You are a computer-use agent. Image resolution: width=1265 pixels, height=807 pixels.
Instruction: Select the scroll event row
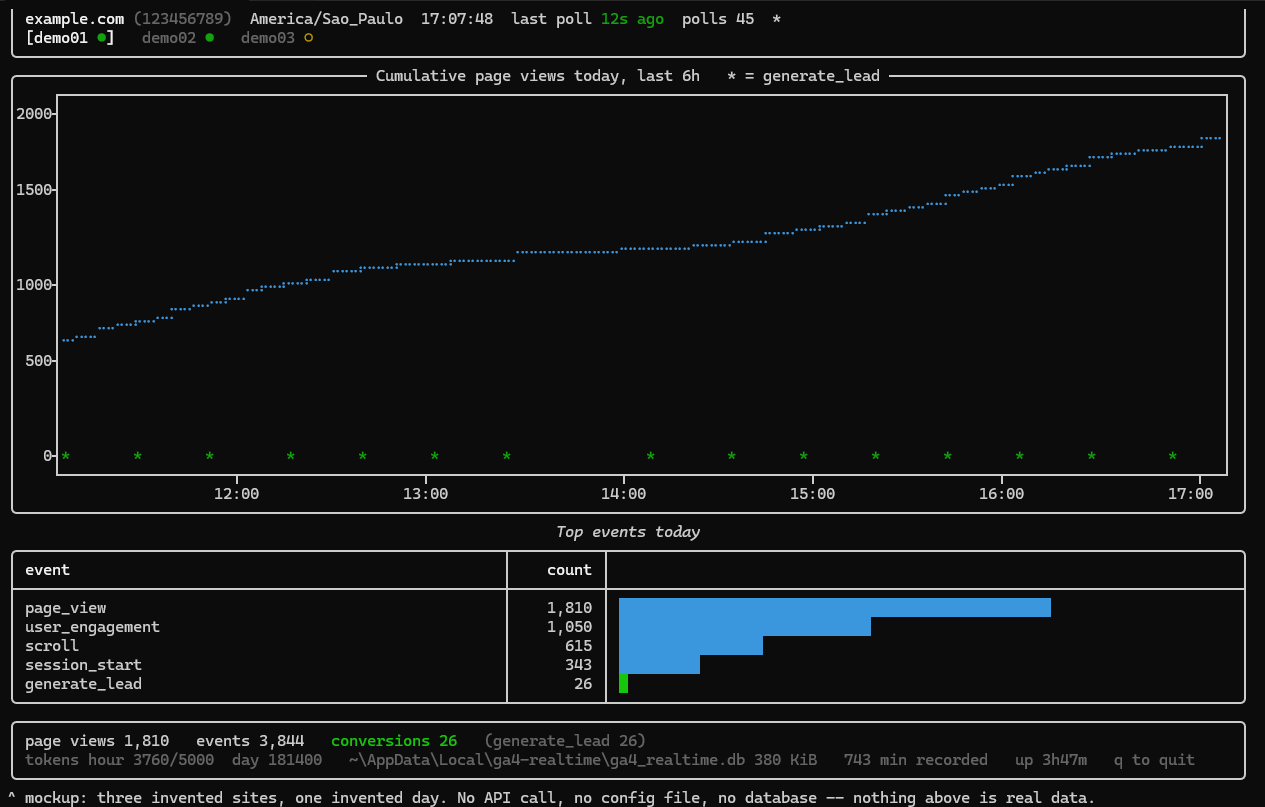click(x=628, y=646)
